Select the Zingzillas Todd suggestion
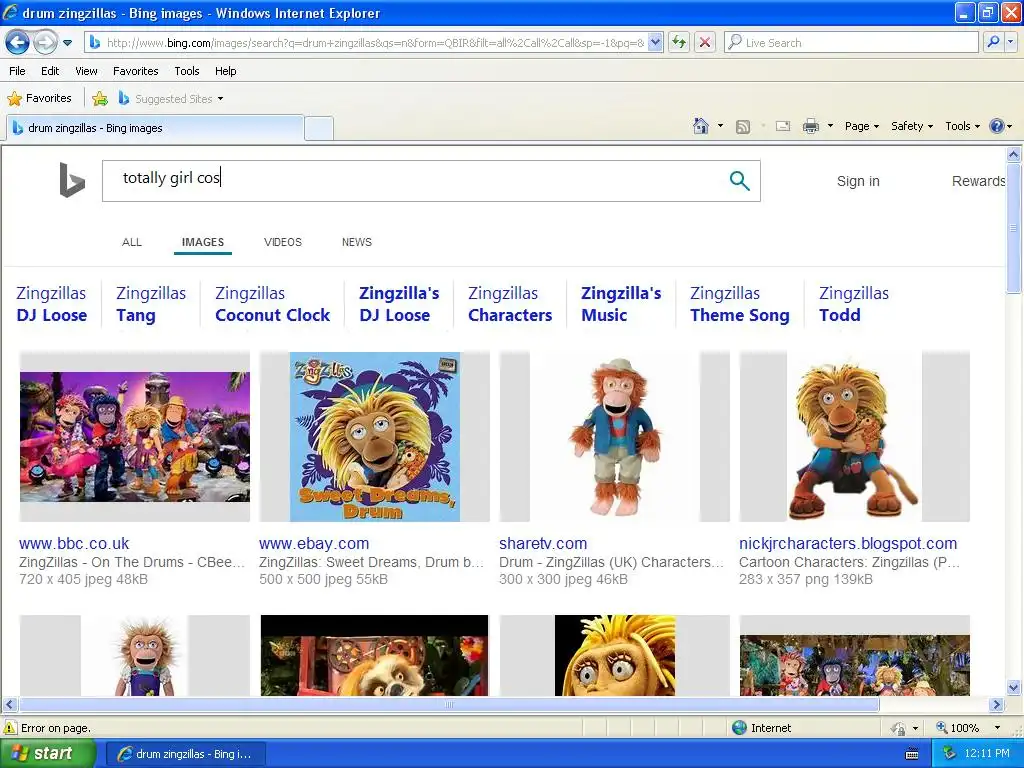Image resolution: width=1024 pixels, height=768 pixels. point(854,304)
